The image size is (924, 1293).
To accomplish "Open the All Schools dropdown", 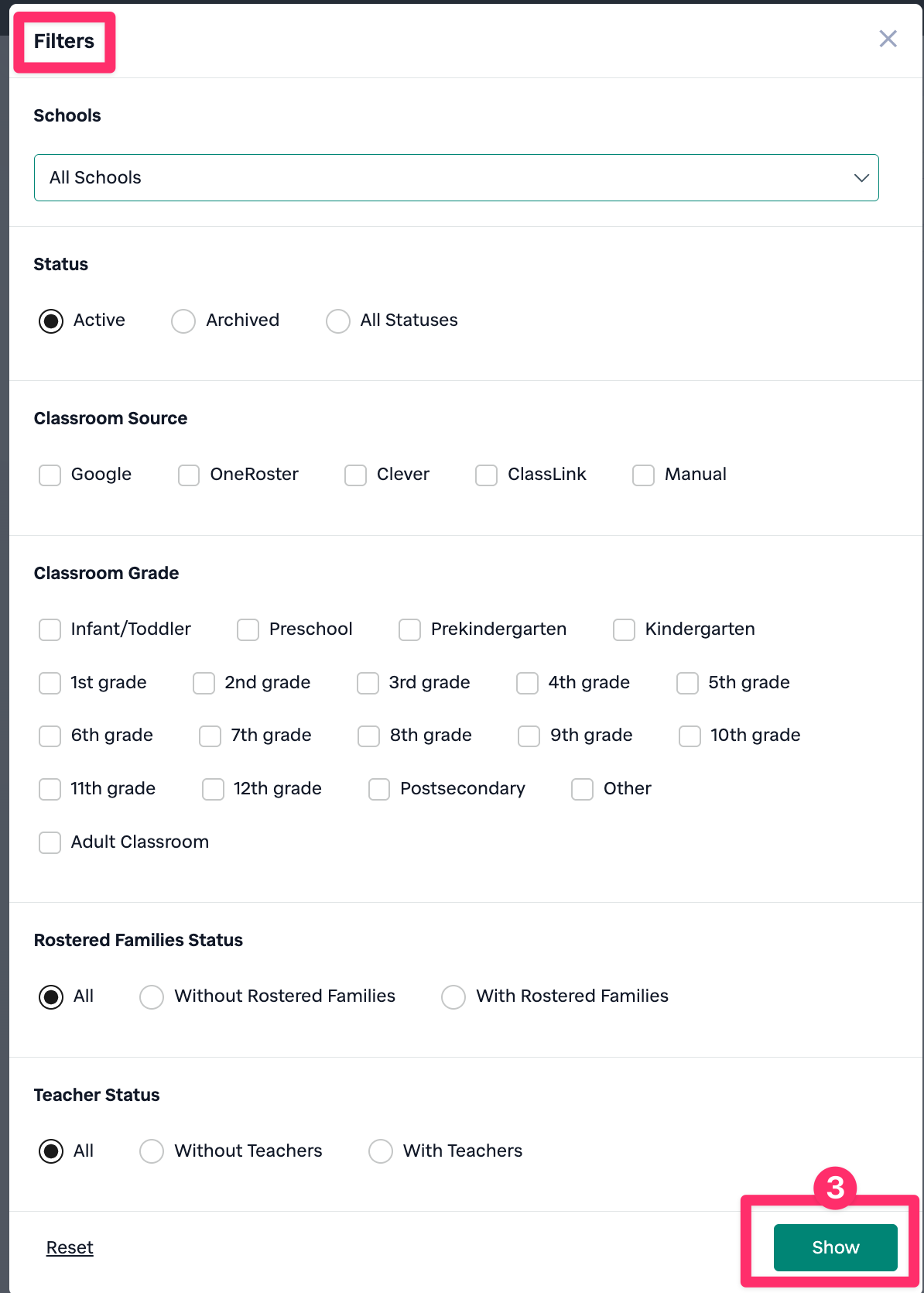I will (x=456, y=177).
